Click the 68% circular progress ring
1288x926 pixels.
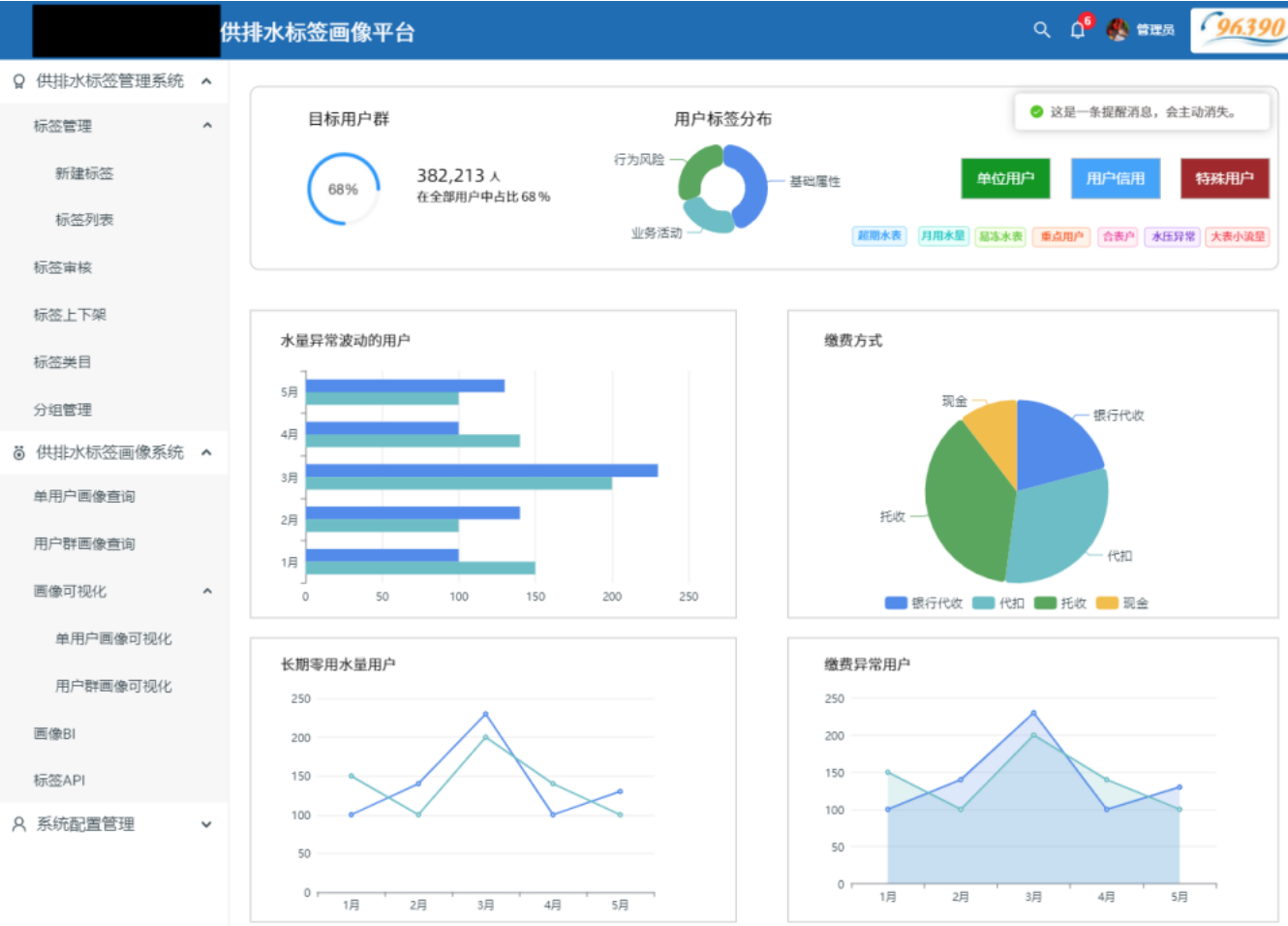click(343, 189)
